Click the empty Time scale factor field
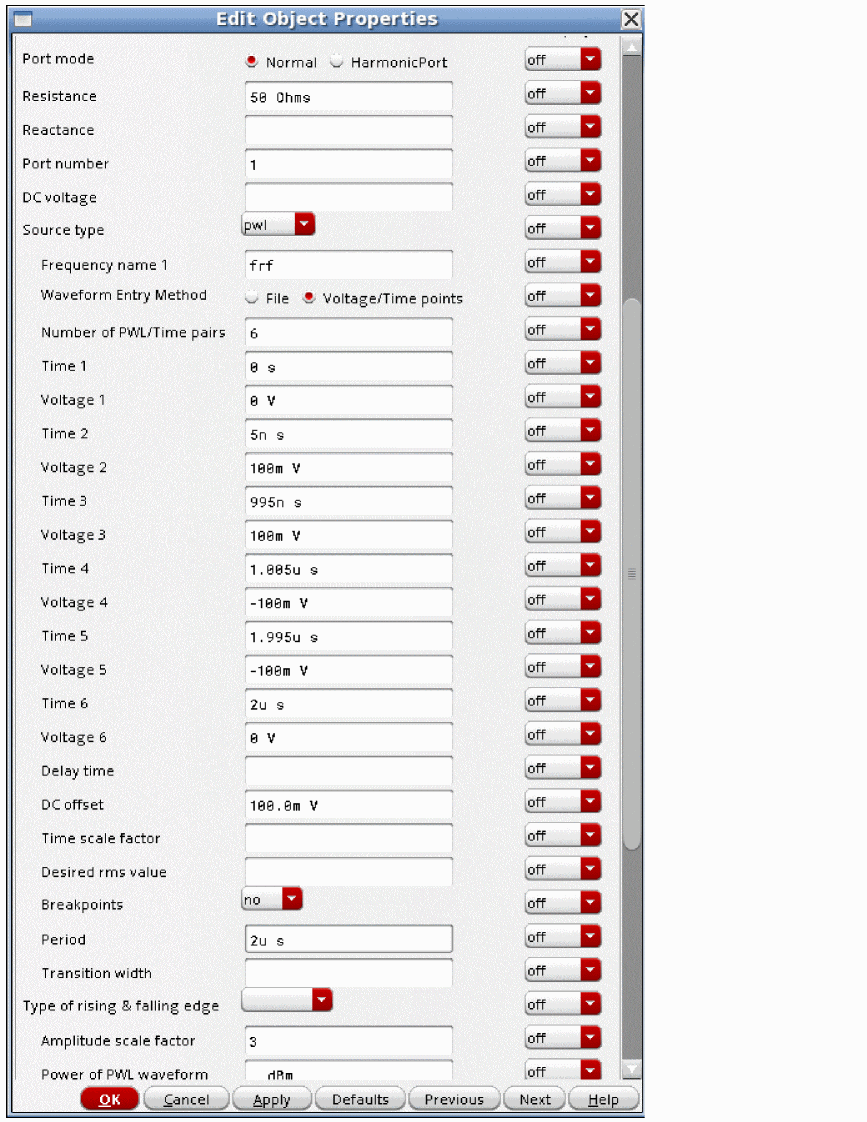867x1122 pixels. 348,839
